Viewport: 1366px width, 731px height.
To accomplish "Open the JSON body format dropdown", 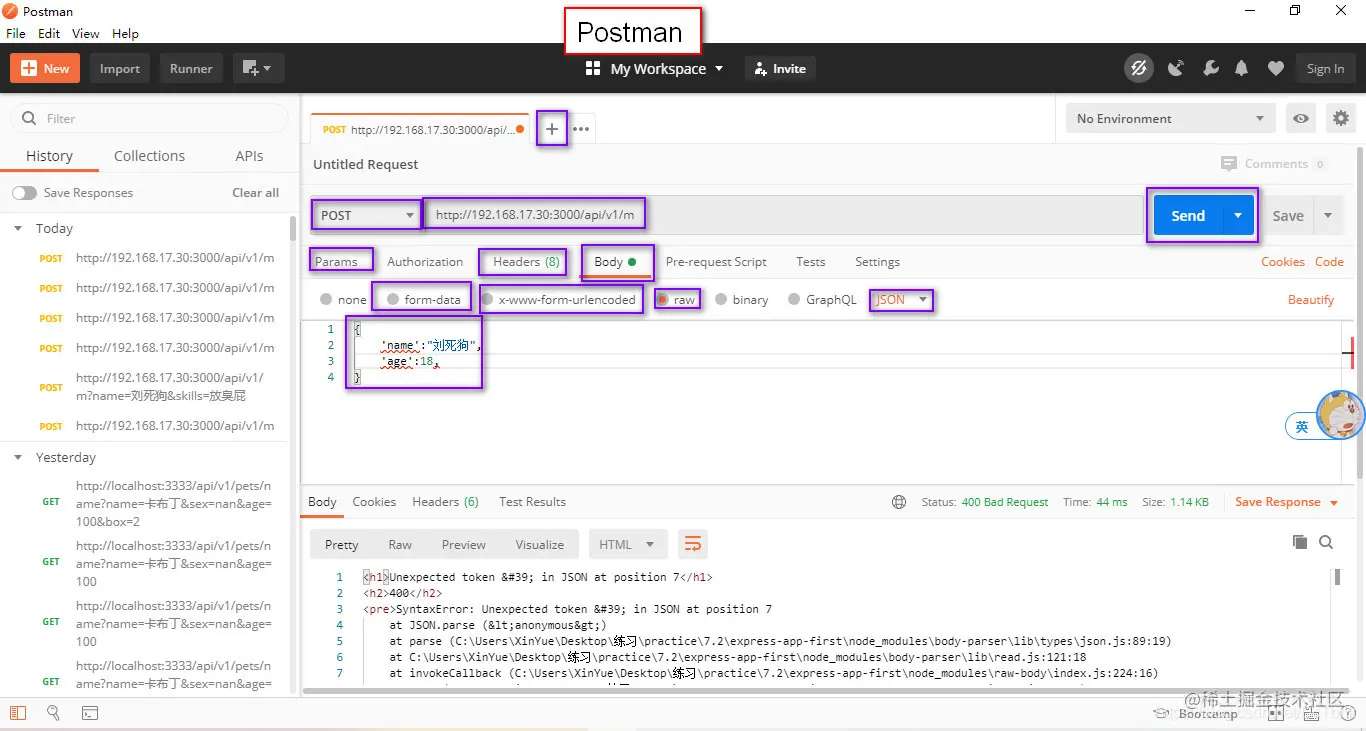I will 902,299.
